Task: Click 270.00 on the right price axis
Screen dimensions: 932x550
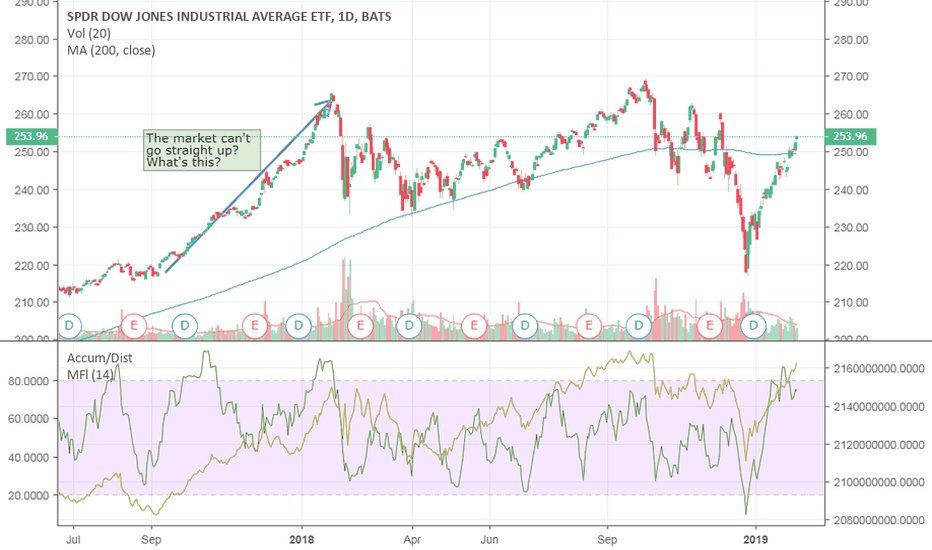Action: (x=851, y=77)
